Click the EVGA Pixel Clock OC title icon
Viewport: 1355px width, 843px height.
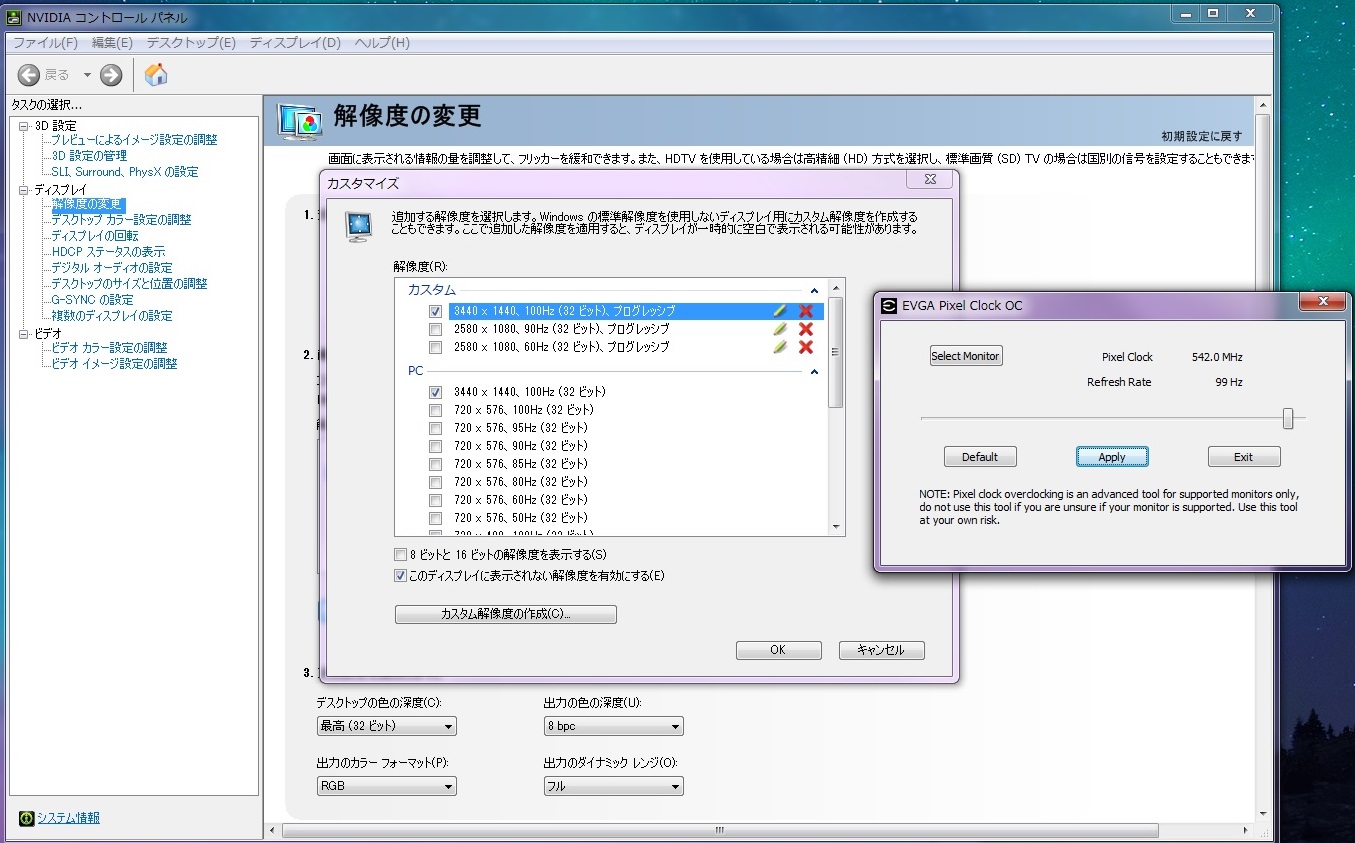(x=889, y=306)
